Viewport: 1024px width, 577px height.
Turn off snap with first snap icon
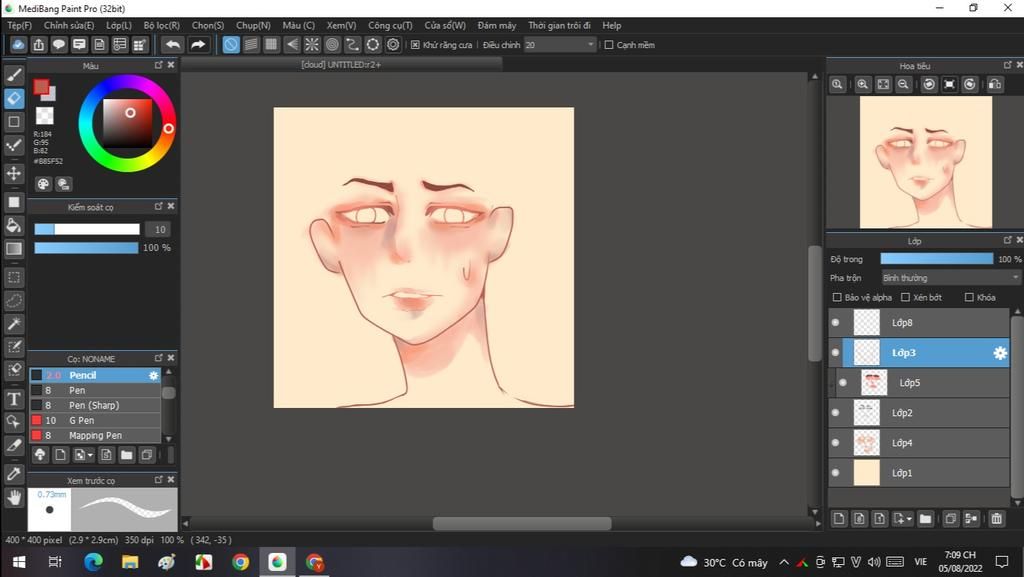point(231,44)
